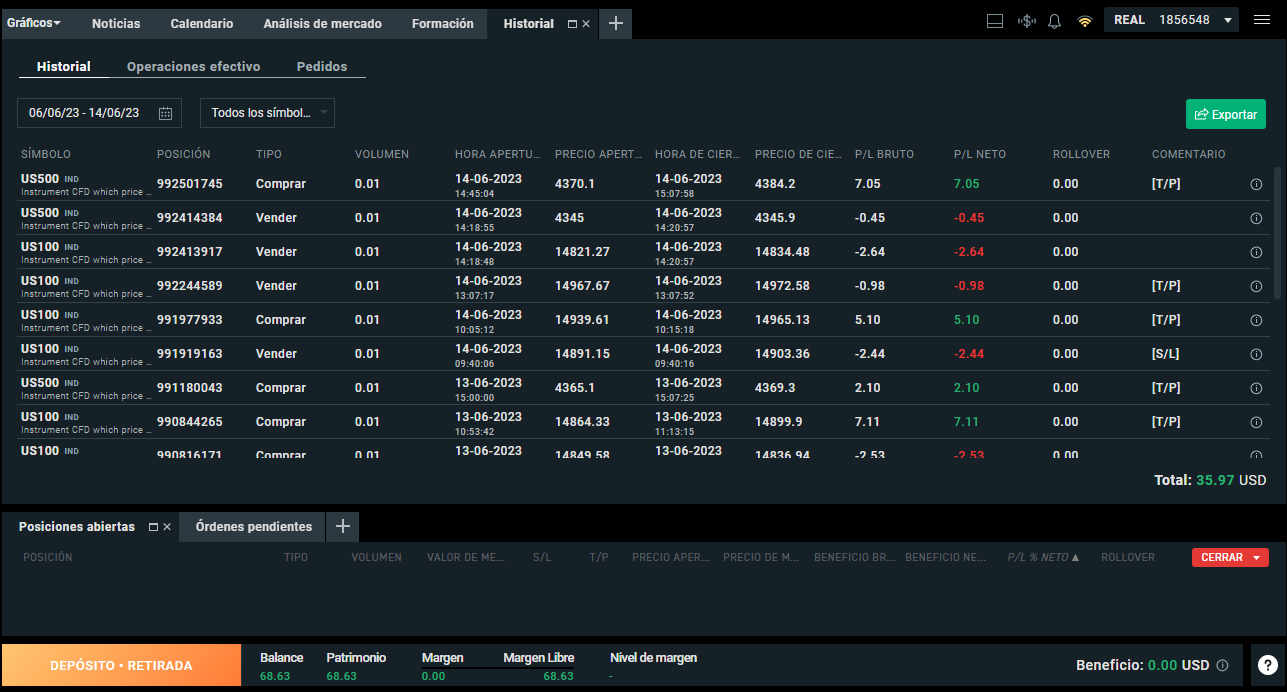The height and width of the screenshot is (692, 1287).
Task: Open info icon for position 991180043
Action: [x=1256, y=388]
